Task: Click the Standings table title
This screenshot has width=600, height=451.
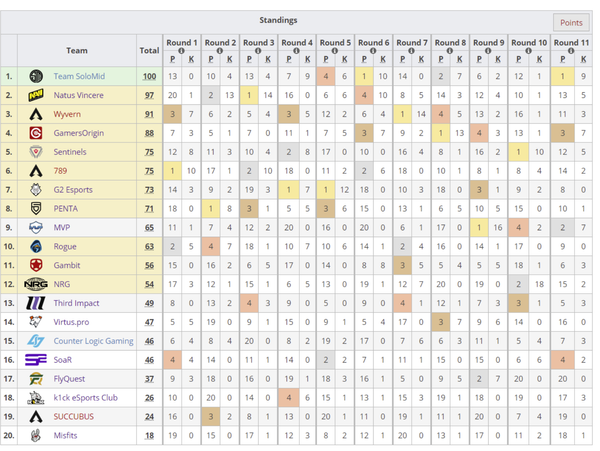Action: click(278, 20)
